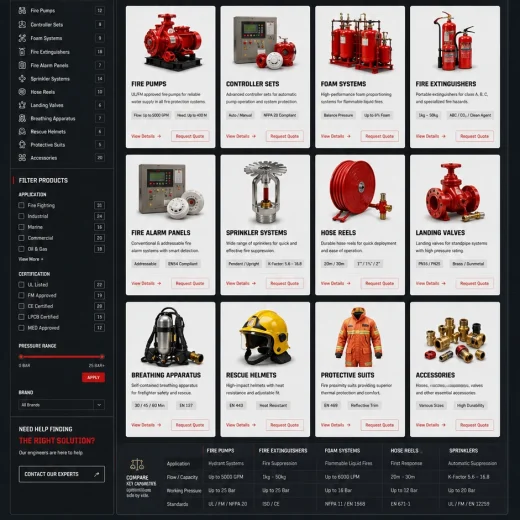Expand View More under Application filters
The image size is (520, 520).
[31, 259]
